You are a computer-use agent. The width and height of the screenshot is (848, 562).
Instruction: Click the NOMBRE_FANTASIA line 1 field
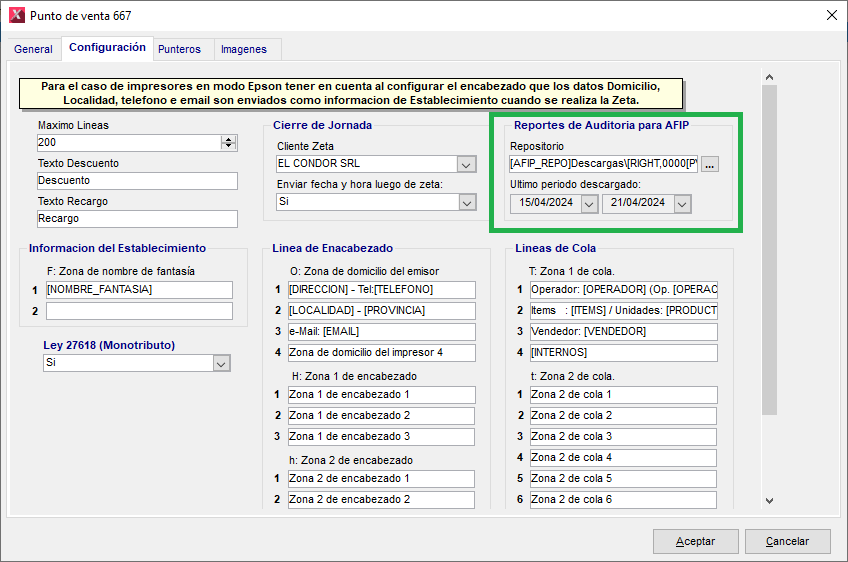click(138, 290)
